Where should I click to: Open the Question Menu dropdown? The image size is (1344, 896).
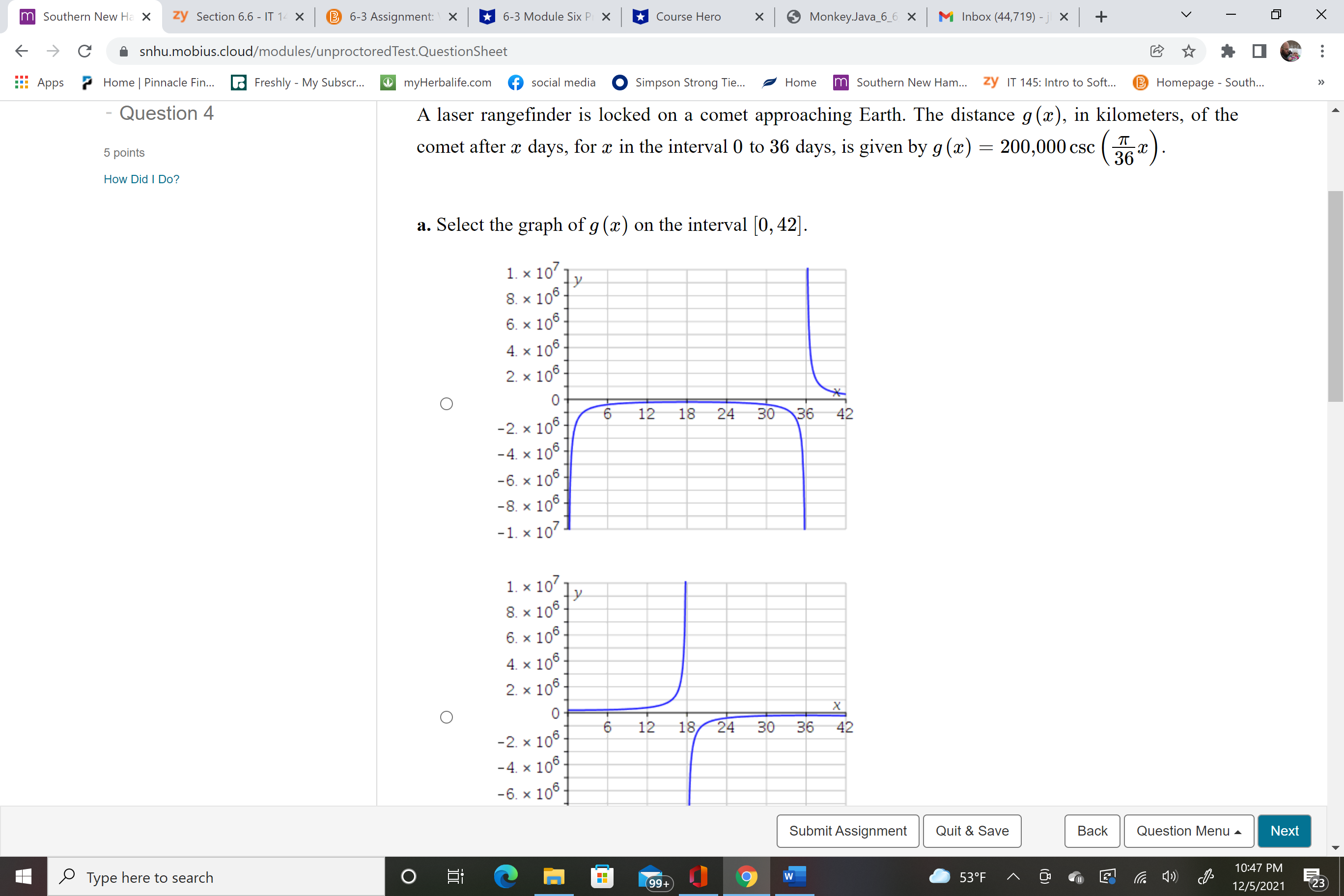tap(1189, 830)
